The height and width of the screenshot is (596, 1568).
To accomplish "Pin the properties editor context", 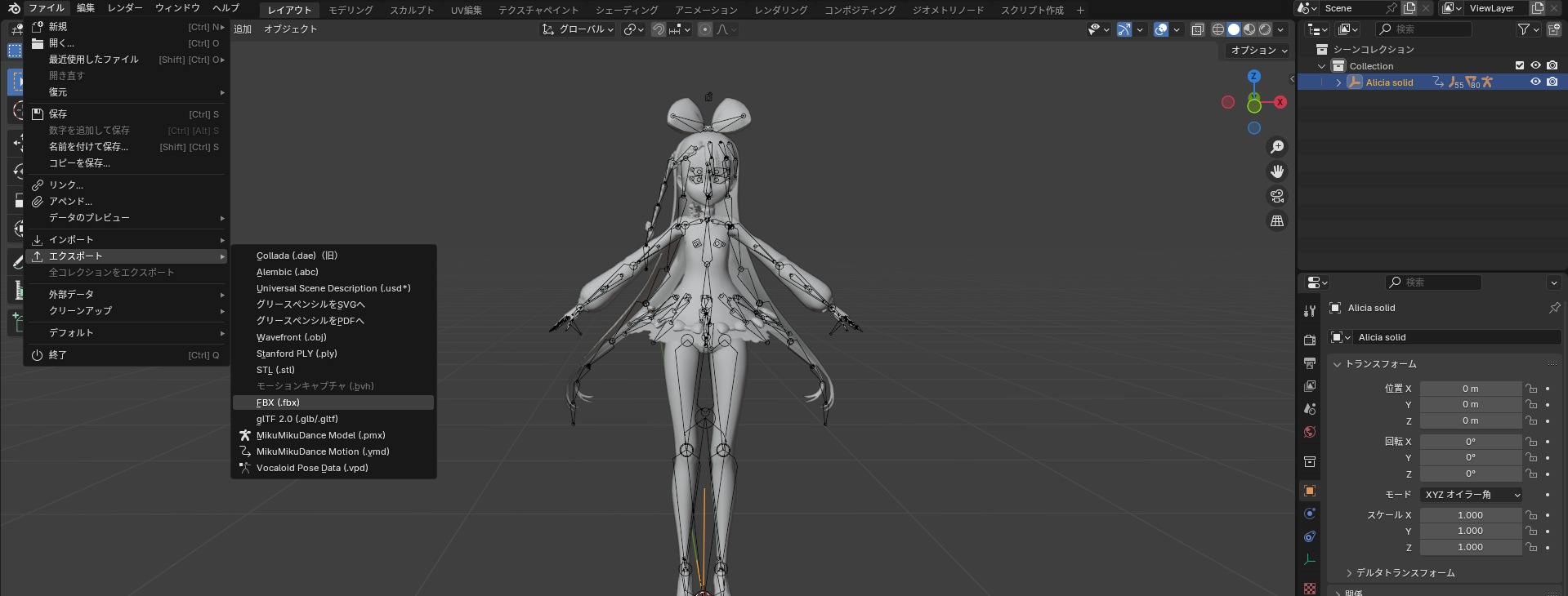I will pos(1554,308).
